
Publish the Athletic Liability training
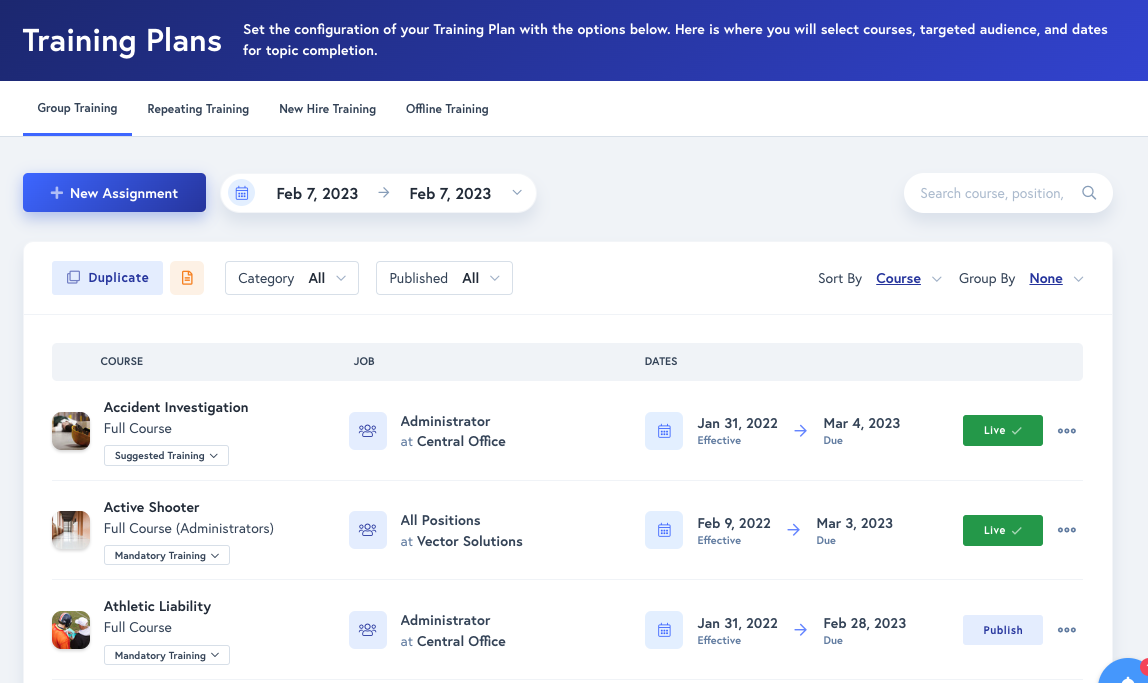pyautogui.click(x=1002, y=630)
